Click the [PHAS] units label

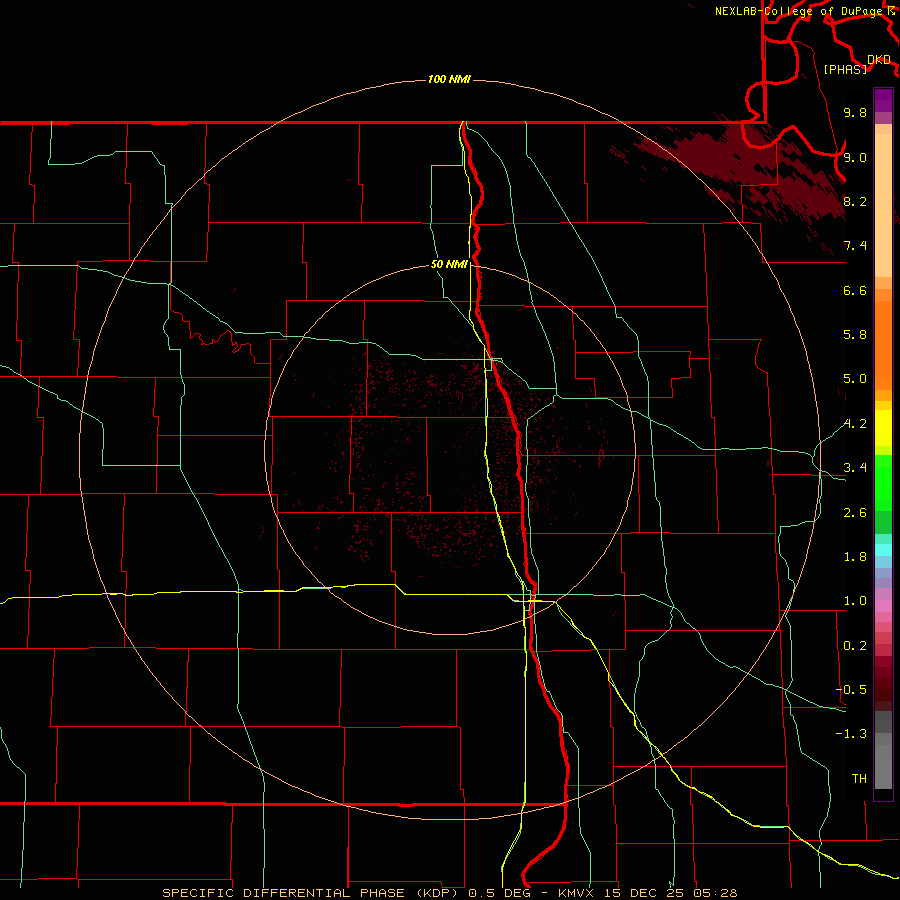[845, 69]
